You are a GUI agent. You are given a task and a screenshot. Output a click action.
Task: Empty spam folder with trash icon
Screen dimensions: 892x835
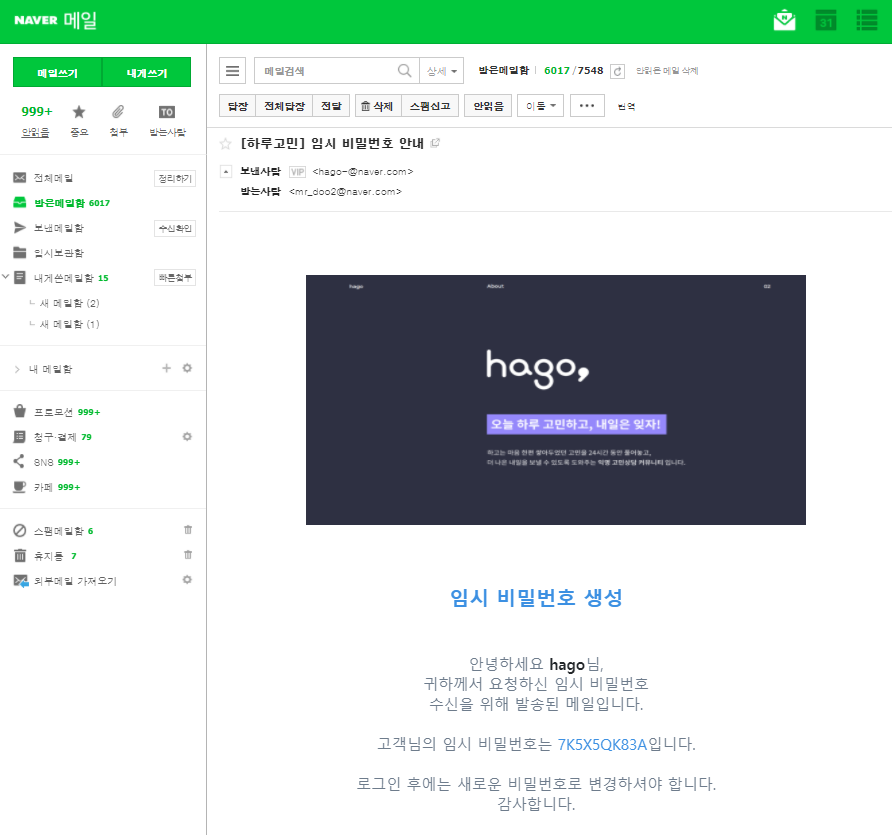pyautogui.click(x=188, y=530)
